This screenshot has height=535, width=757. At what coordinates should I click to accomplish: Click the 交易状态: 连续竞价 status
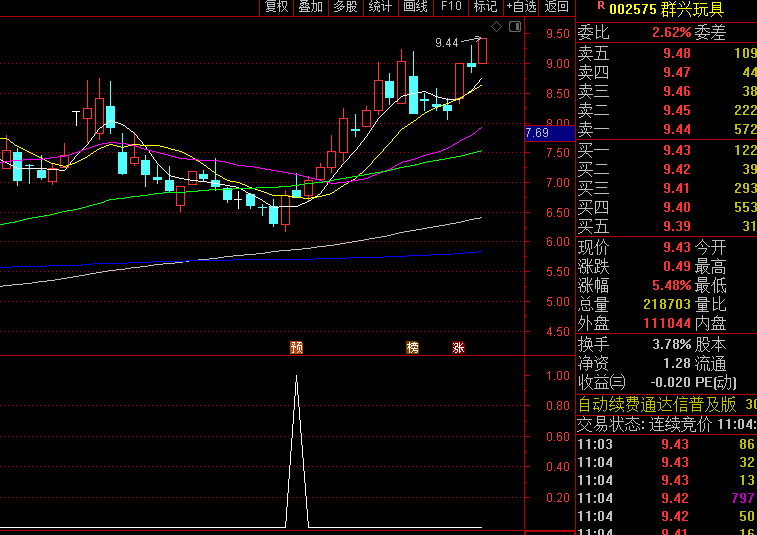(x=645, y=424)
